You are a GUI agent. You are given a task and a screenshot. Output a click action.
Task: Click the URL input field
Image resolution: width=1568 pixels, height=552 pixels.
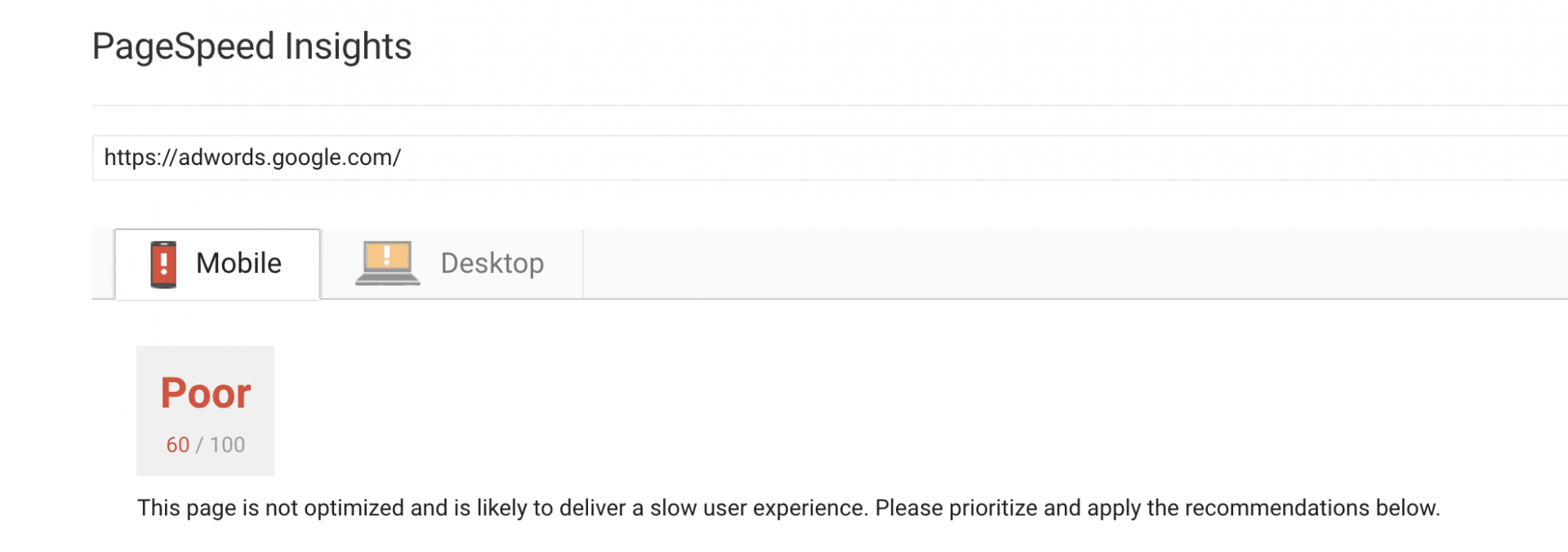(830, 158)
